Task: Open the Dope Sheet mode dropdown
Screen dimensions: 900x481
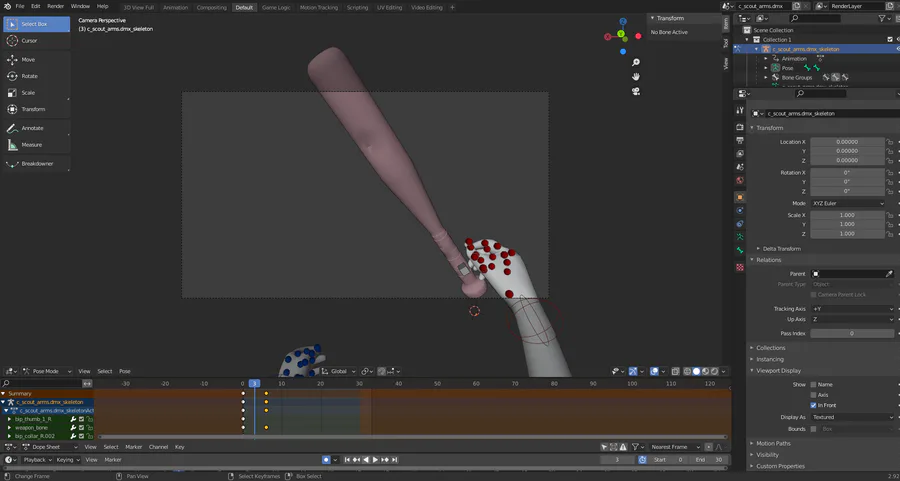Action: 49,447
